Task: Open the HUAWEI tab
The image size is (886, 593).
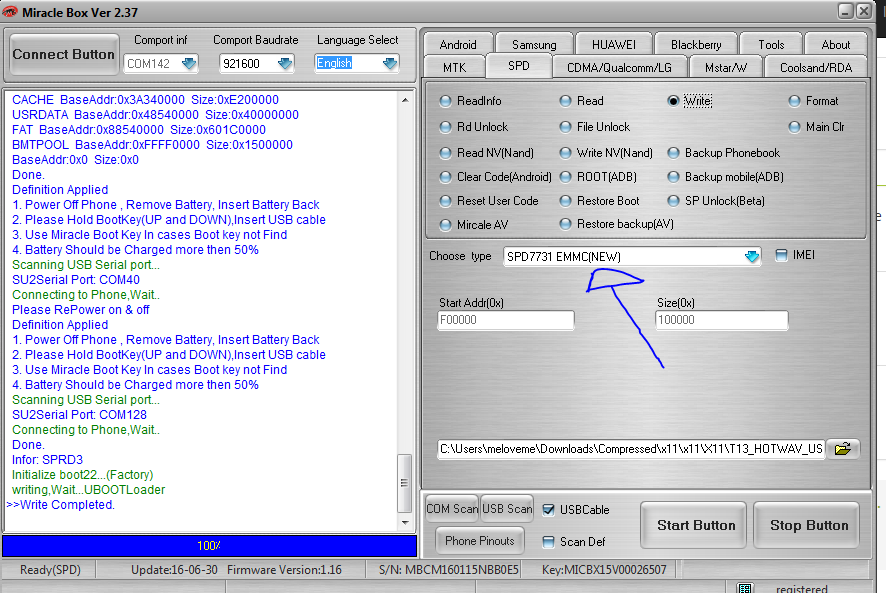Action: [614, 44]
